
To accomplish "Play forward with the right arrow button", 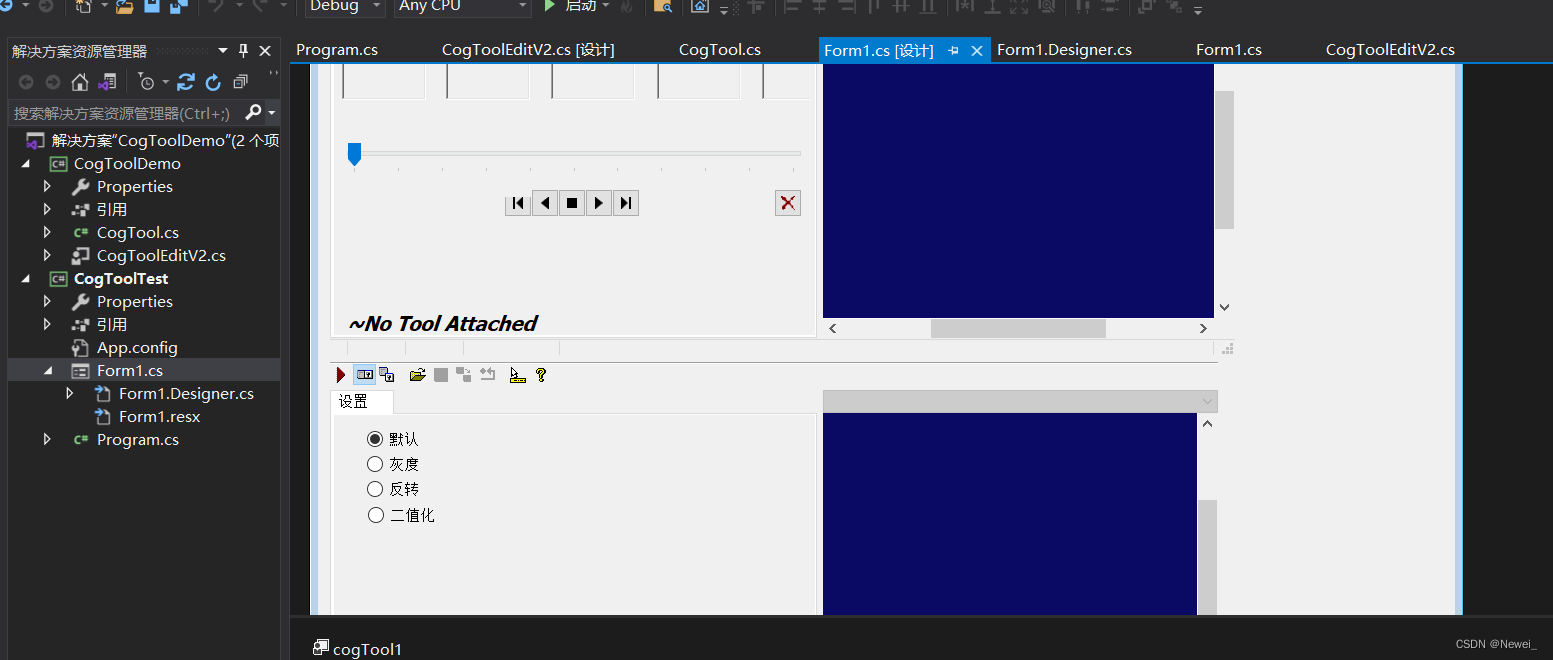I will point(598,203).
